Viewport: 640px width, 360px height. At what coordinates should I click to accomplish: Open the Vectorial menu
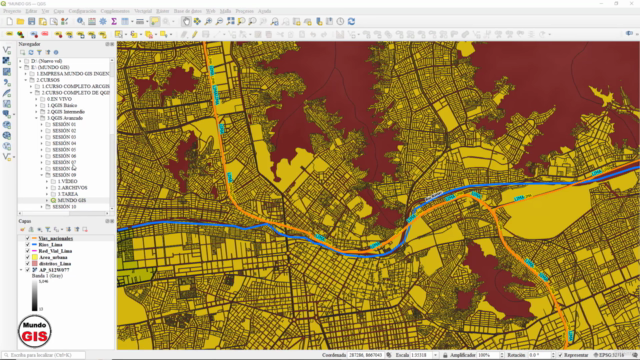point(143,11)
